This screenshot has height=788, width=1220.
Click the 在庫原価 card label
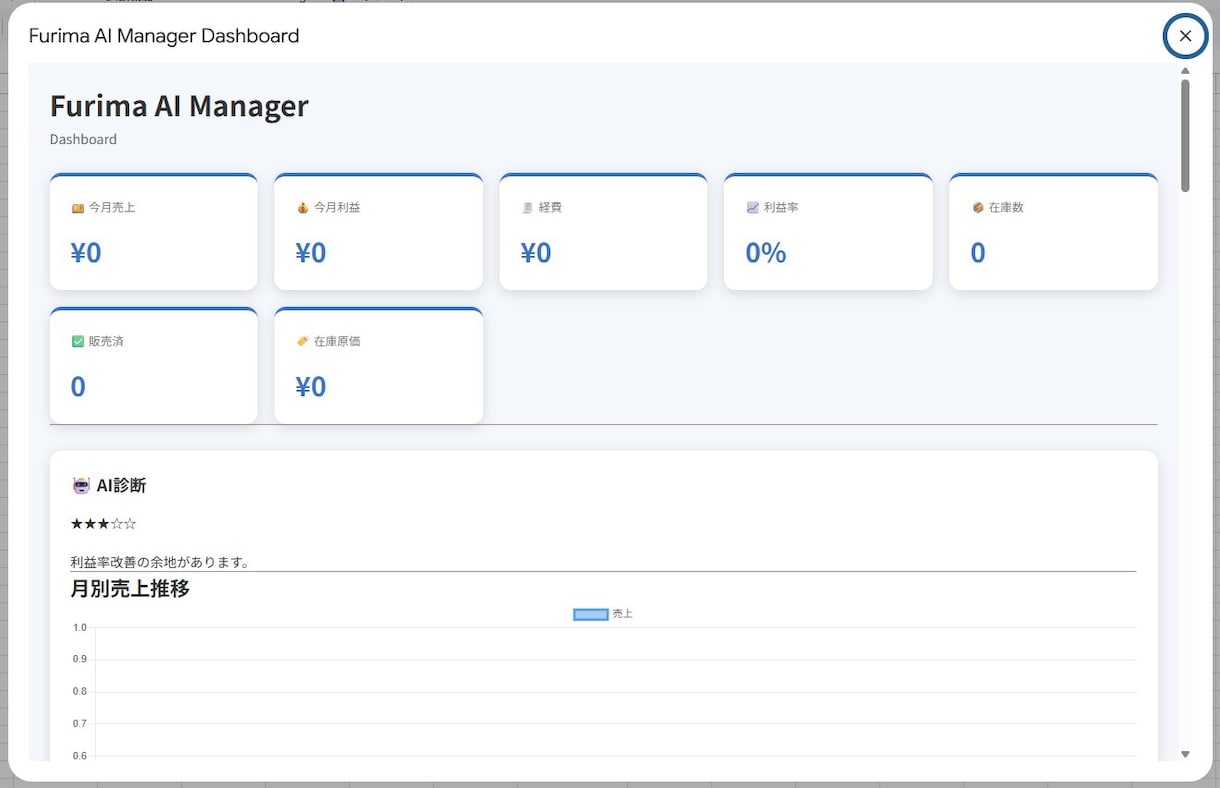point(337,342)
